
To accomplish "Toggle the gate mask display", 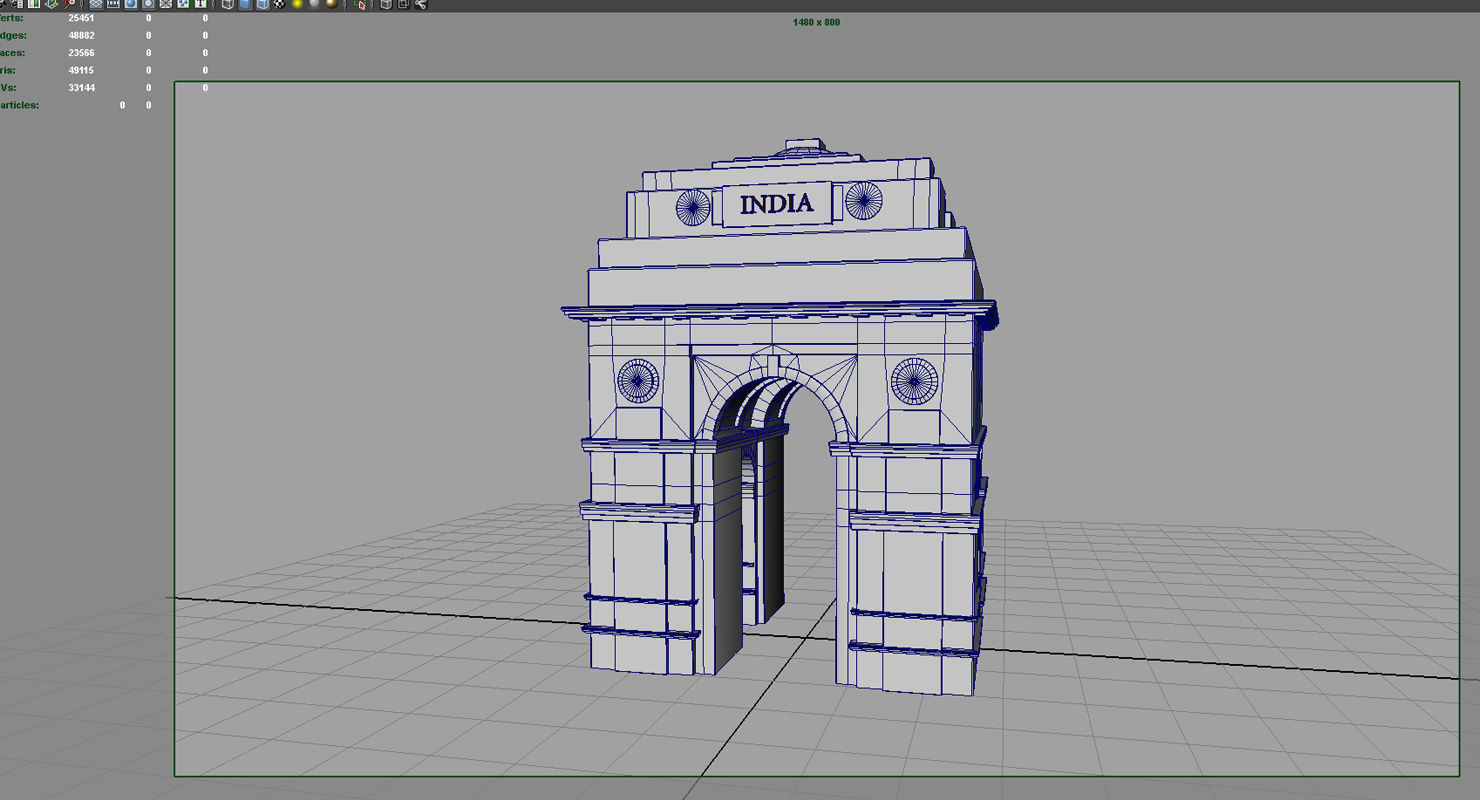I will [x=149, y=5].
